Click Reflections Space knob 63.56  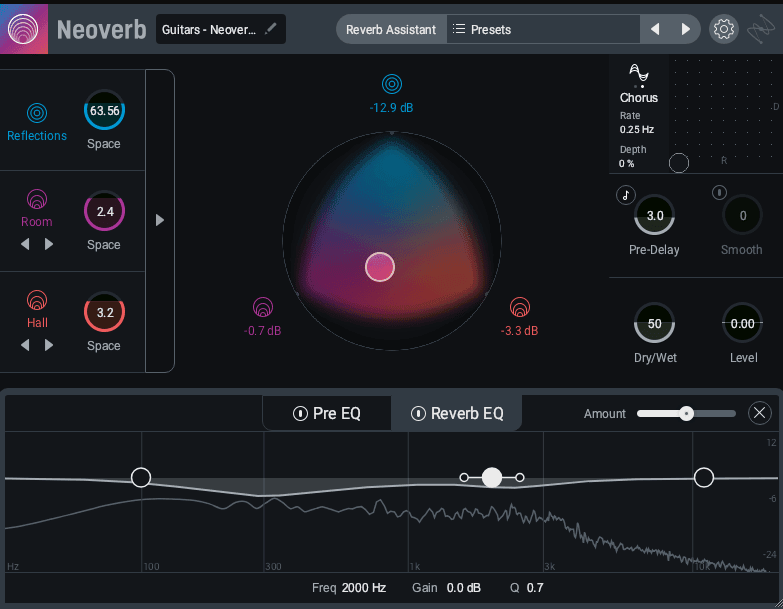point(104,110)
